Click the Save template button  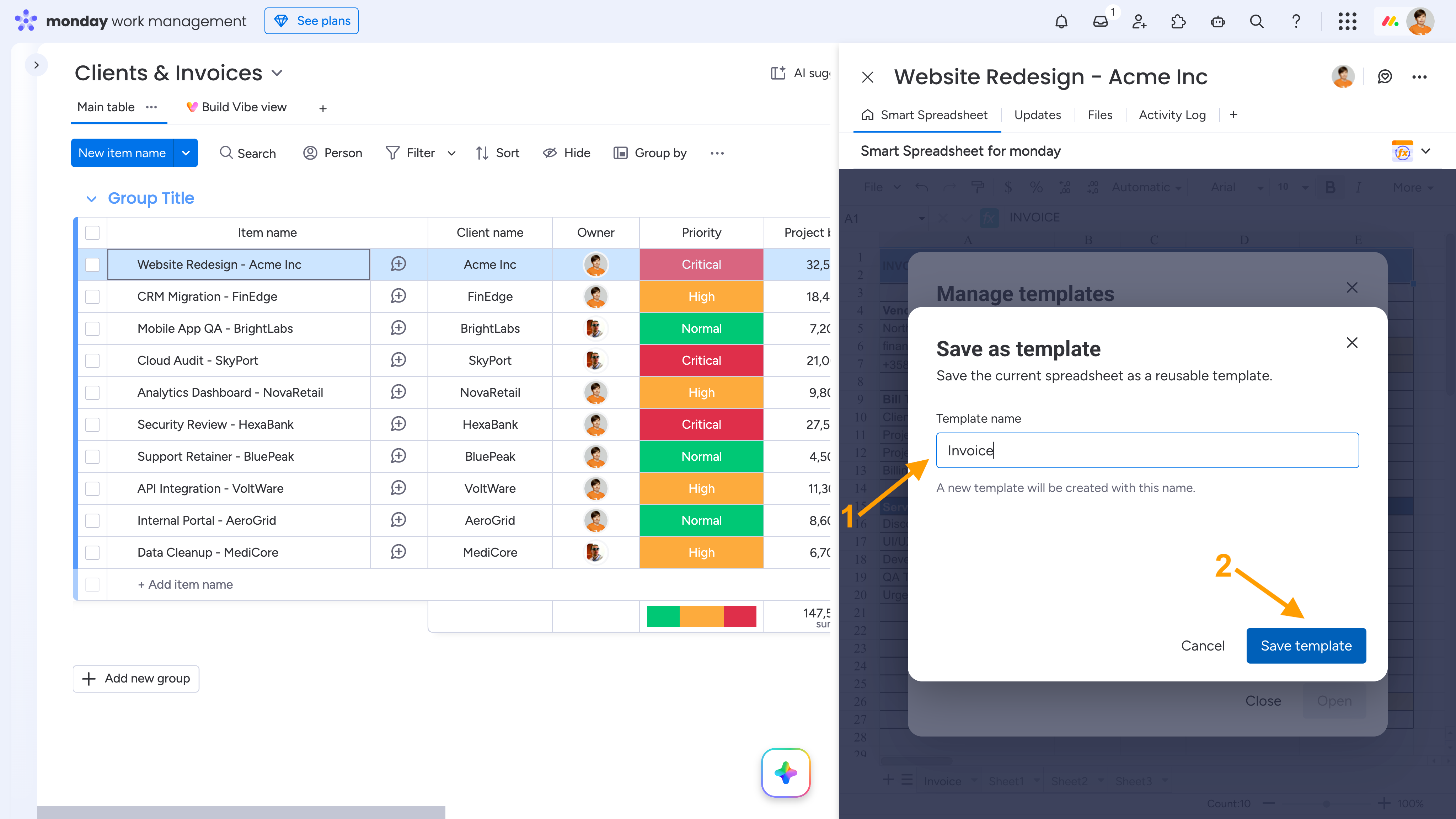pyautogui.click(x=1306, y=646)
